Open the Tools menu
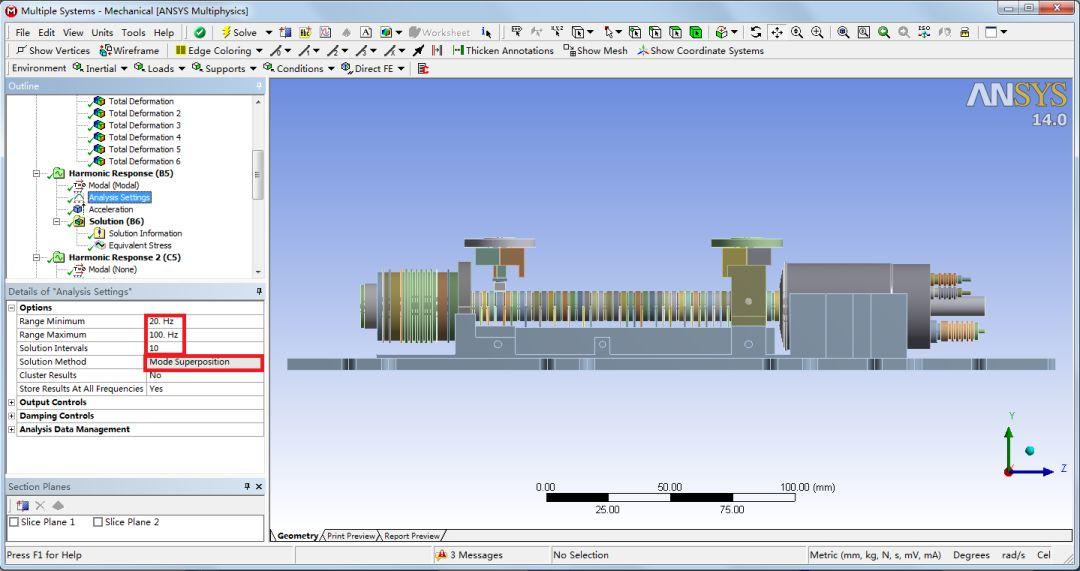This screenshot has height=571, width=1080. click(x=133, y=32)
